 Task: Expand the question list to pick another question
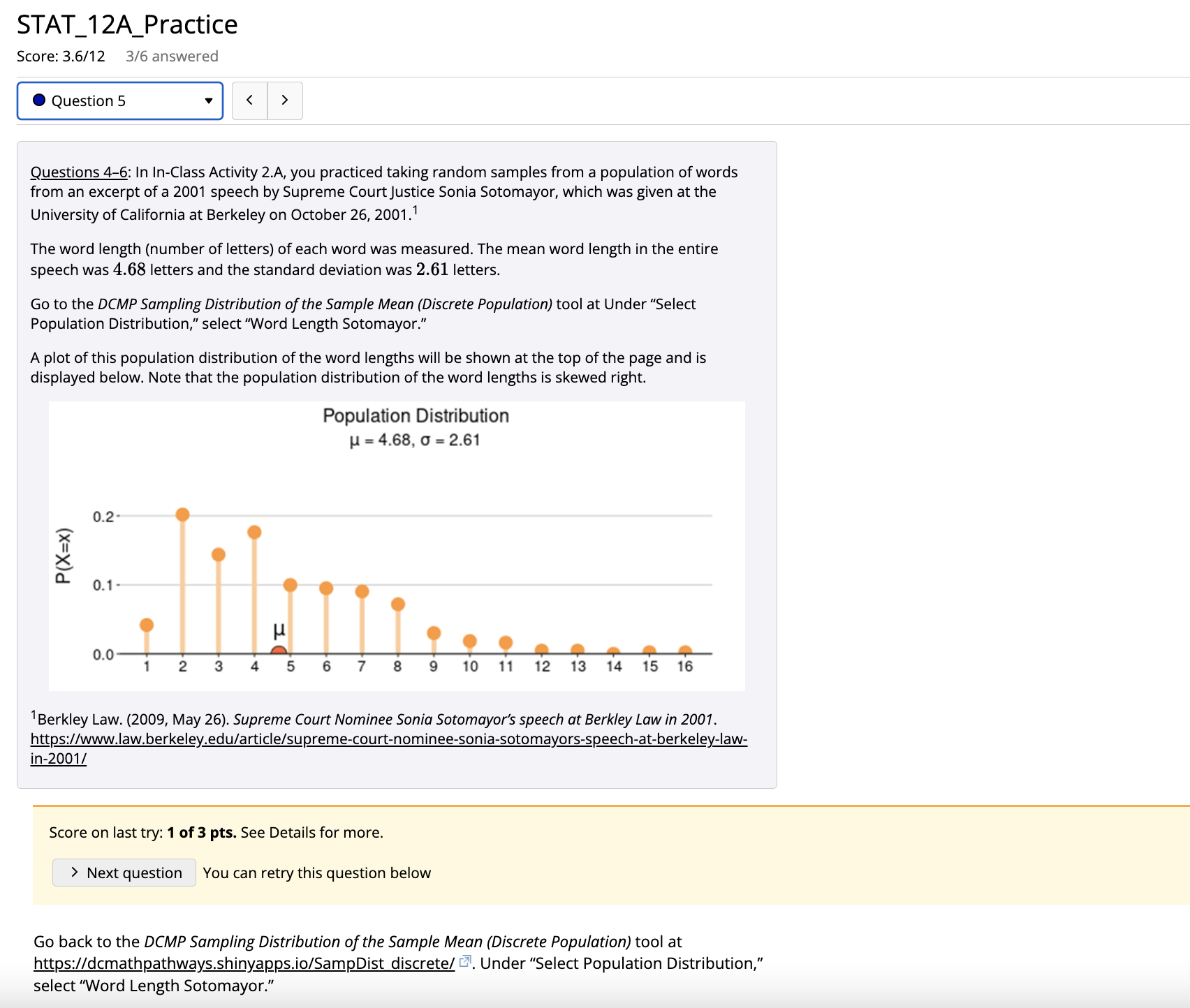click(119, 101)
